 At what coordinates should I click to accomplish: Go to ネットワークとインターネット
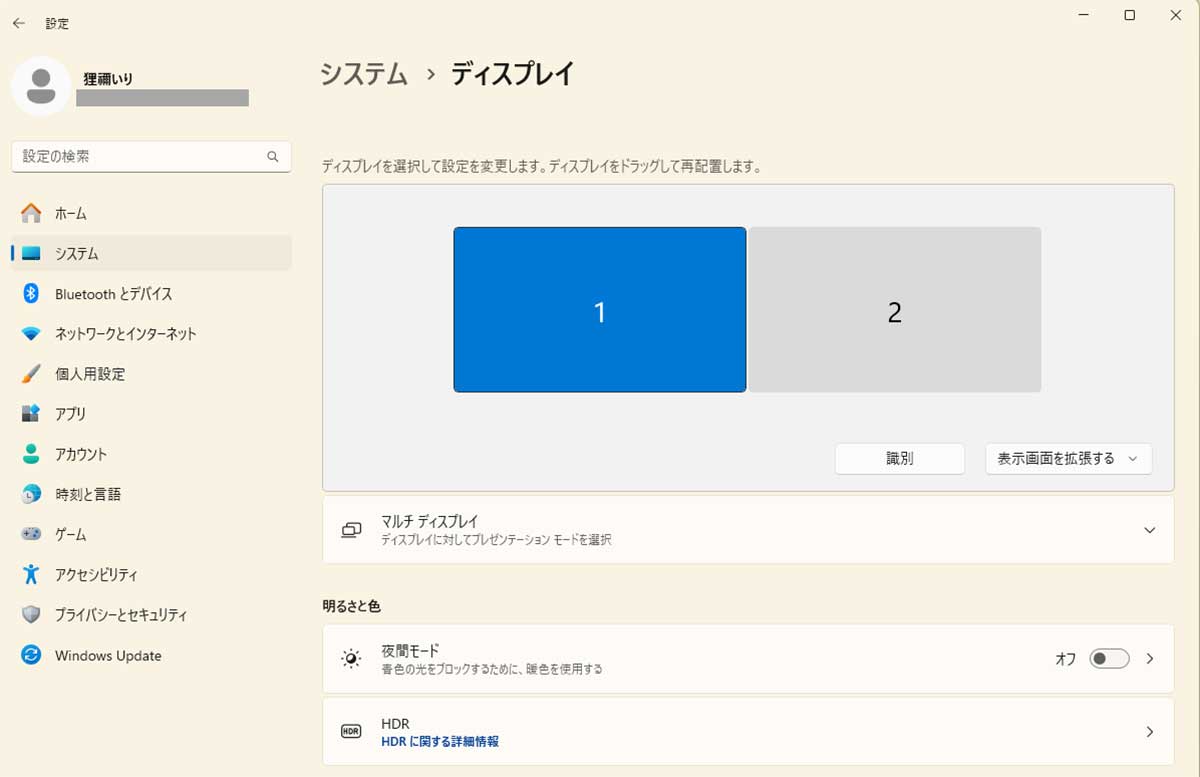click(x=151, y=334)
